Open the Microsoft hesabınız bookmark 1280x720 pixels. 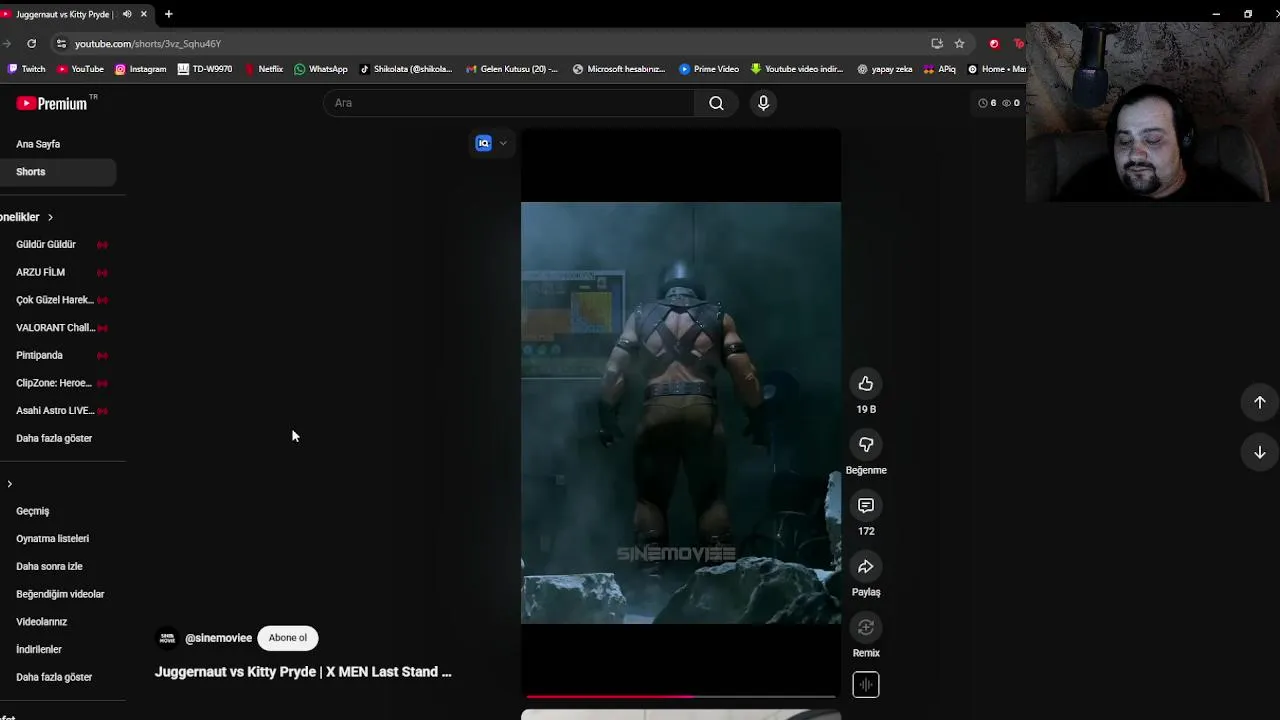(x=618, y=69)
